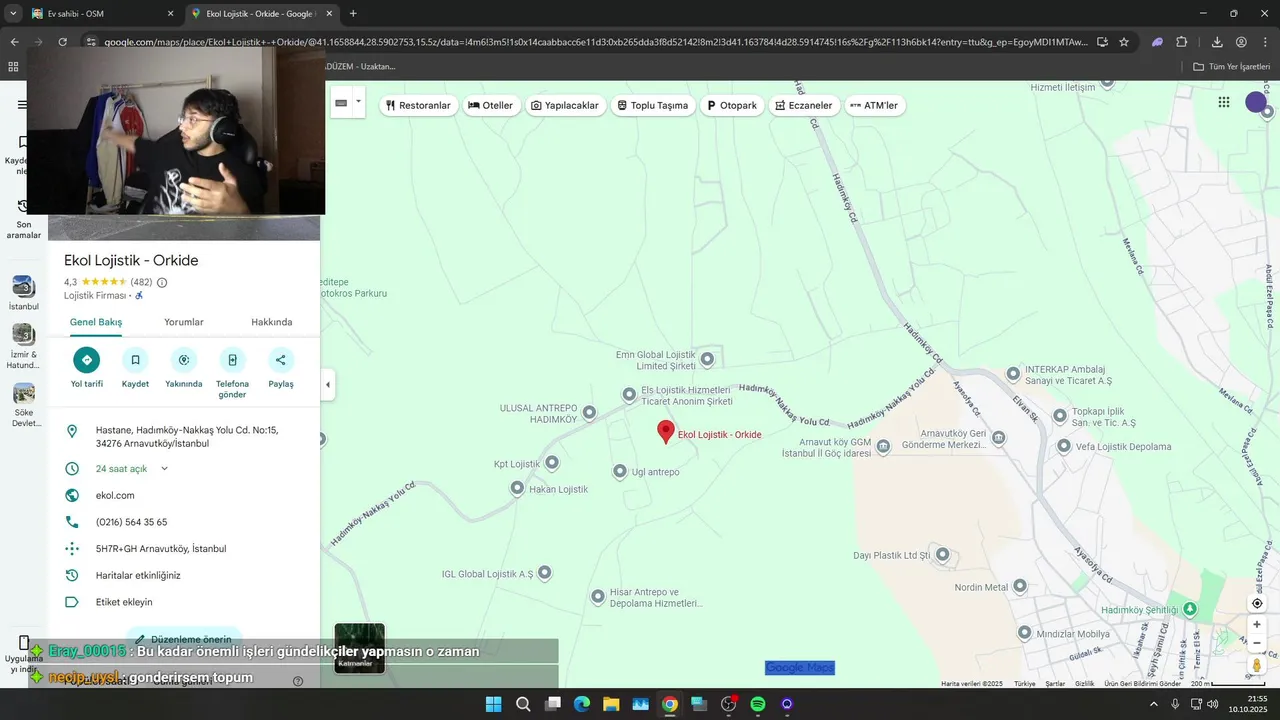This screenshot has height=720, width=1280.
Task: Open Windows Start menu
Action: coord(494,704)
